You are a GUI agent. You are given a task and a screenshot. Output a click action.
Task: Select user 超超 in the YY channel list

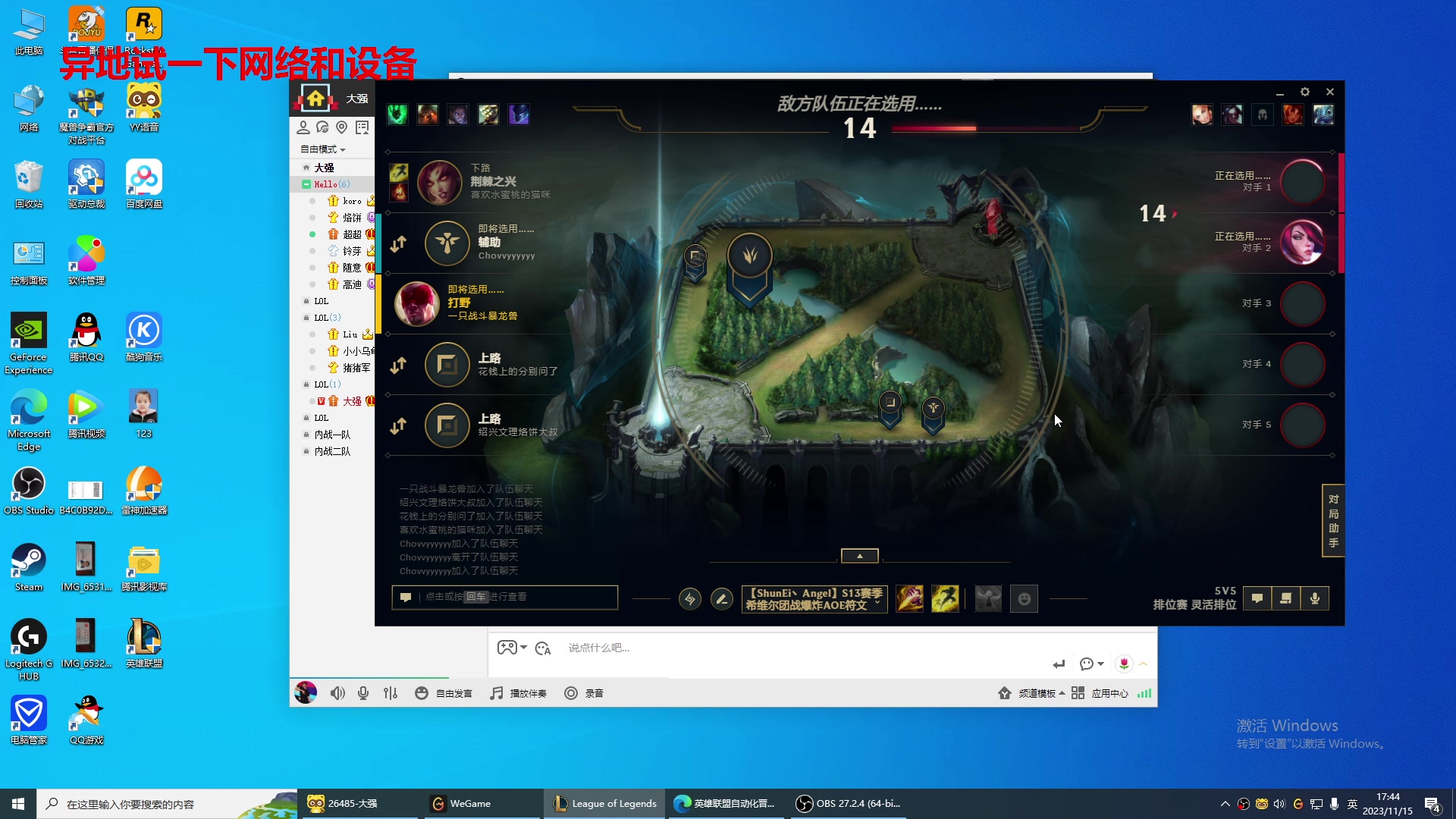(x=352, y=234)
